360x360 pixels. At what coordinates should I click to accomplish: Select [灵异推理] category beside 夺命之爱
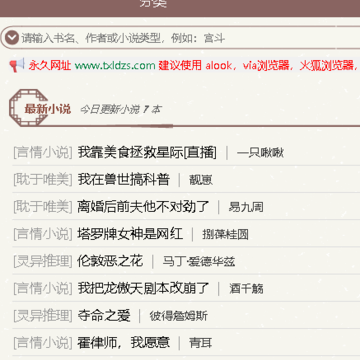43,315
